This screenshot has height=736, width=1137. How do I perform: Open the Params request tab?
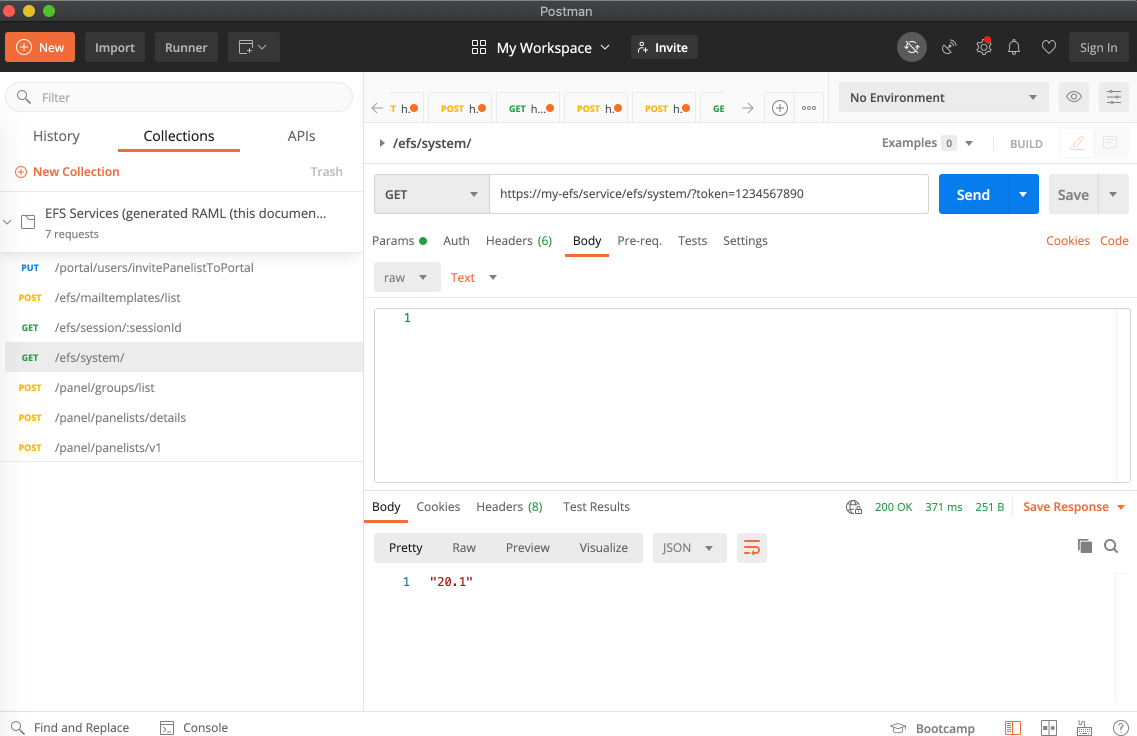399,241
